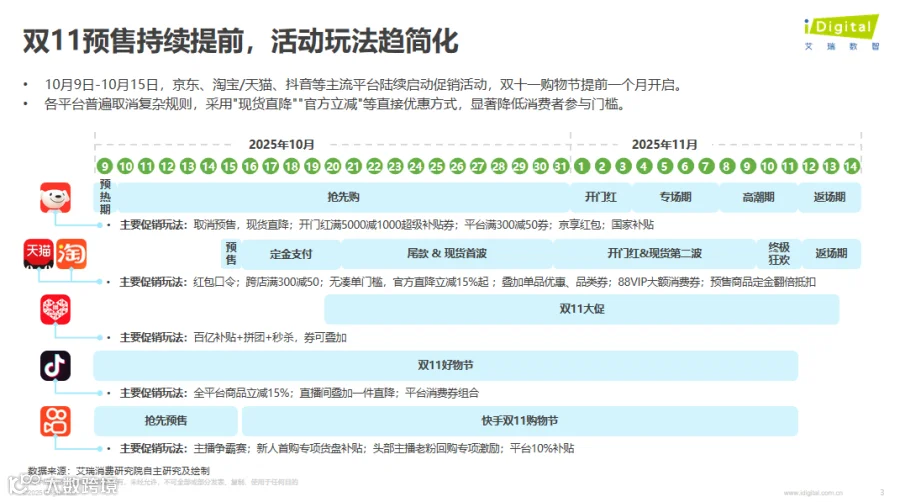Select the 抢先购 period bar in JD row
The height and width of the screenshot is (502, 900).
[343, 197]
